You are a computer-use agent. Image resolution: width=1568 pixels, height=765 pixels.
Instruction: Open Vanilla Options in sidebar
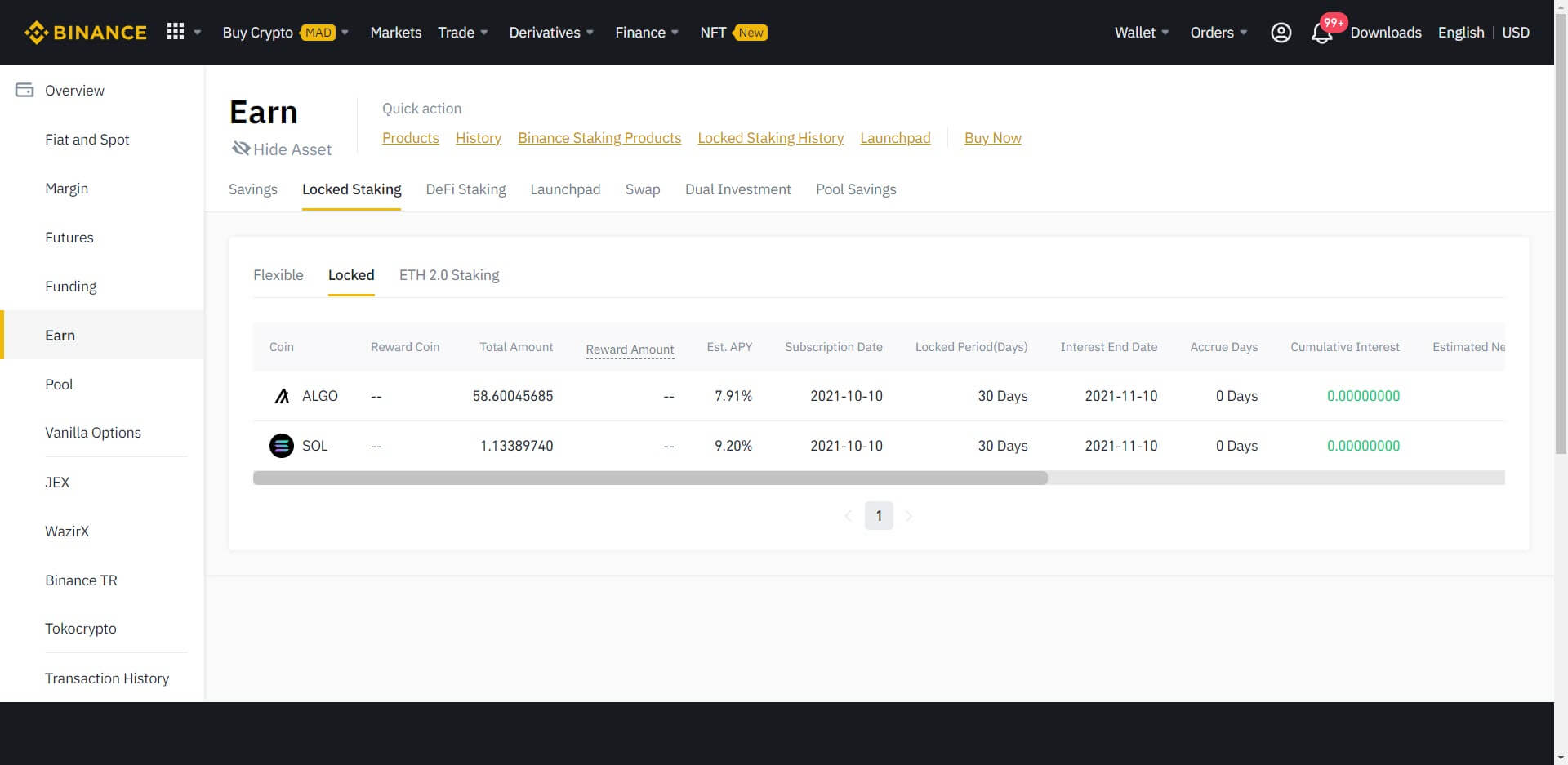(x=93, y=433)
